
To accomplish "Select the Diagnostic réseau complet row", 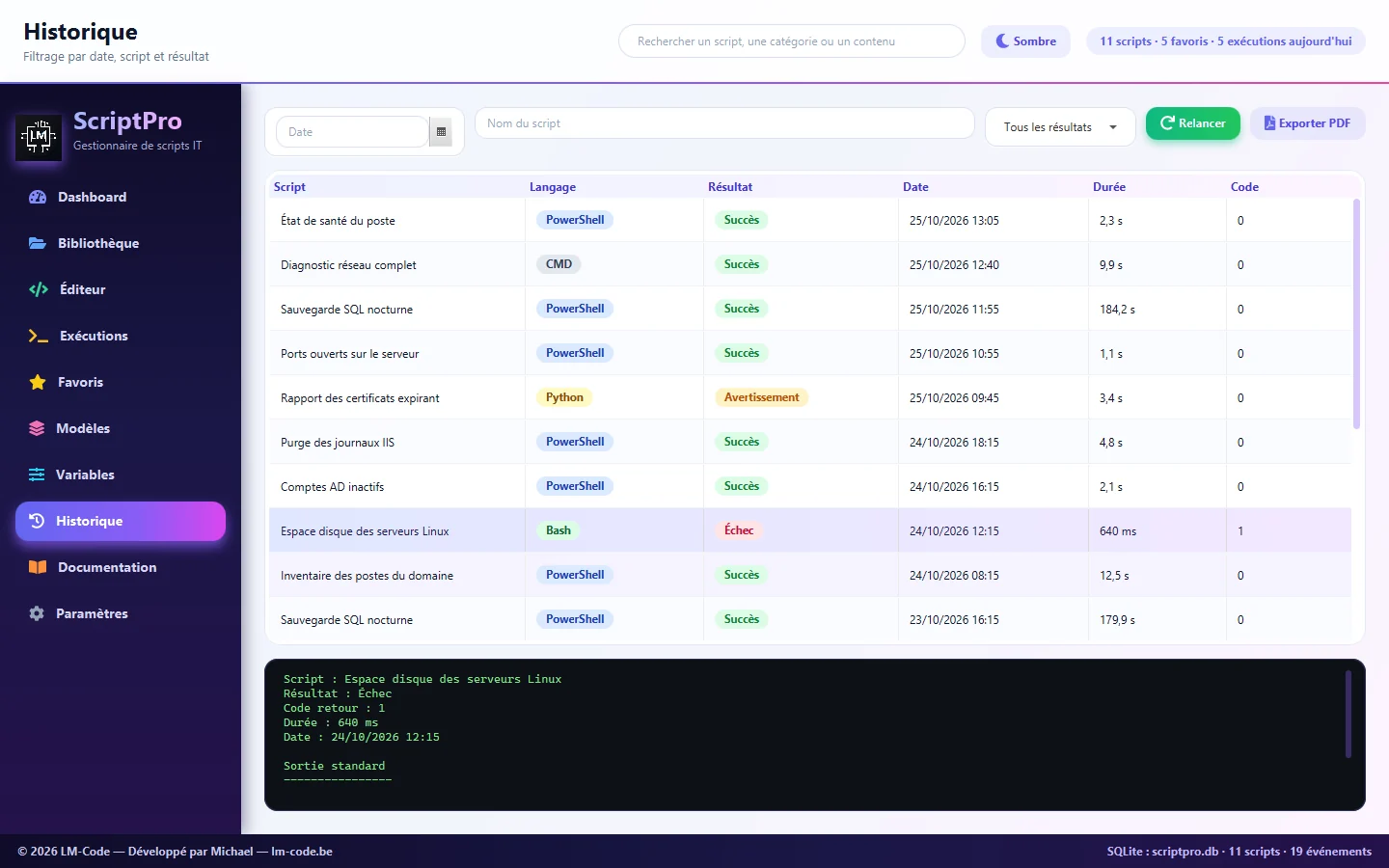I will click(x=810, y=264).
